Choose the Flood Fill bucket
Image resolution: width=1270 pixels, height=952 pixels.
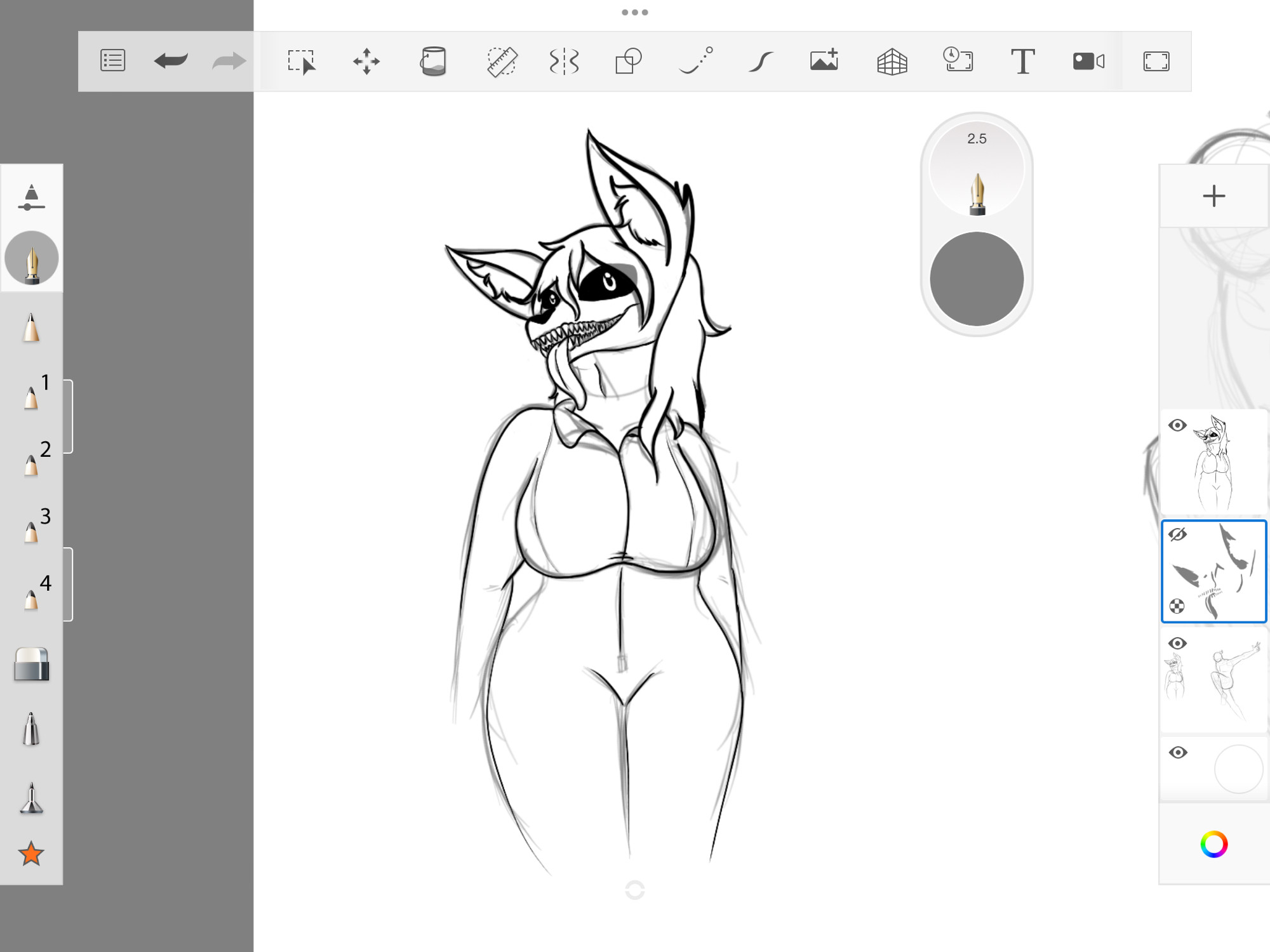click(433, 62)
